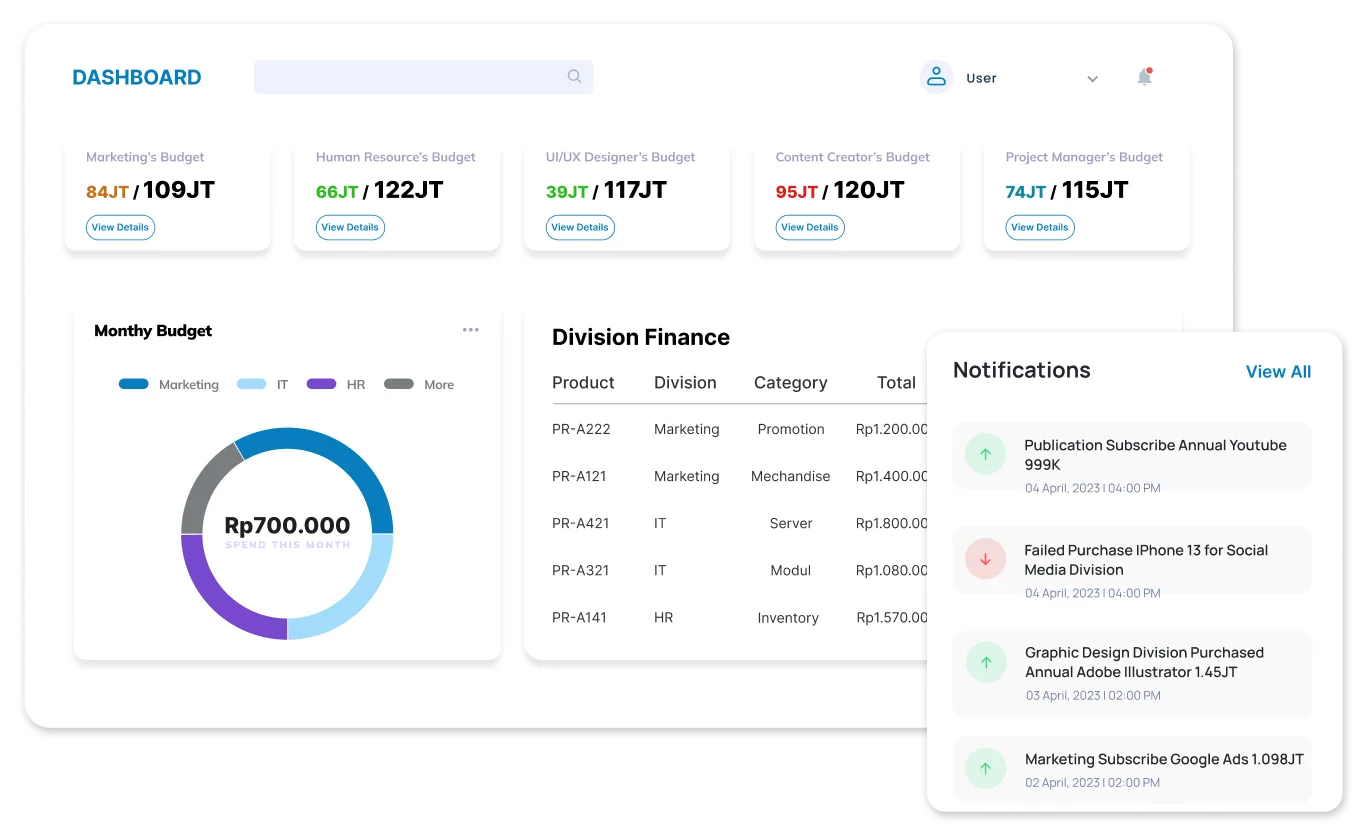Click the search magnifier icon
The image size is (1367, 836).
click(574, 77)
